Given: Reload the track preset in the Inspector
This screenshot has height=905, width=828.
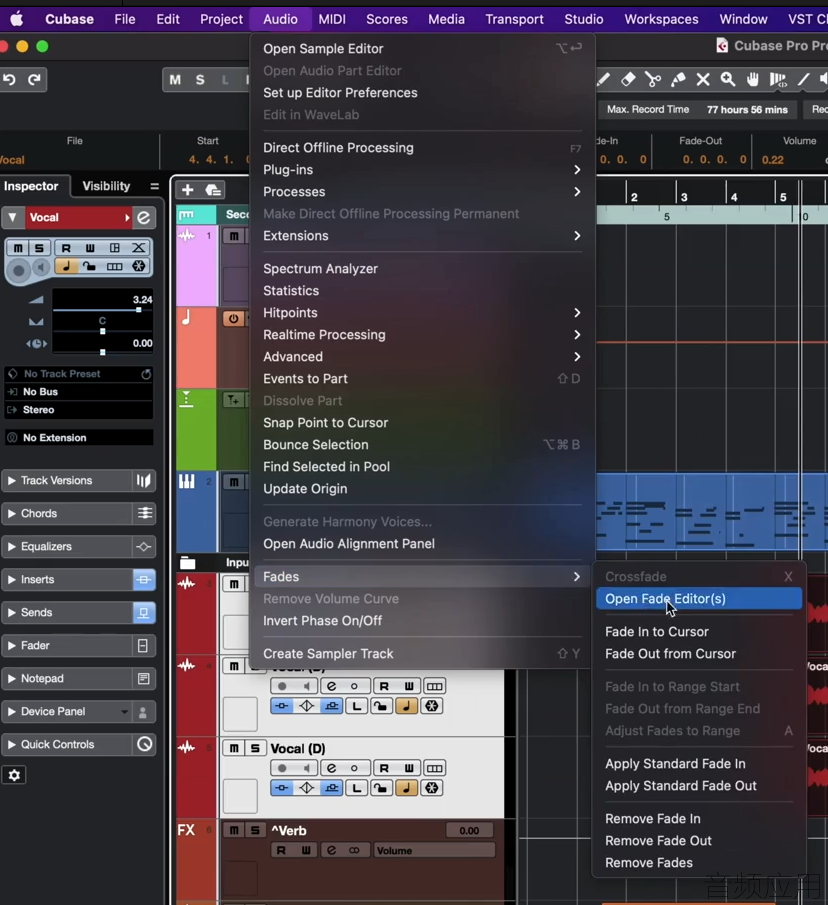Looking at the screenshot, I should point(146,374).
